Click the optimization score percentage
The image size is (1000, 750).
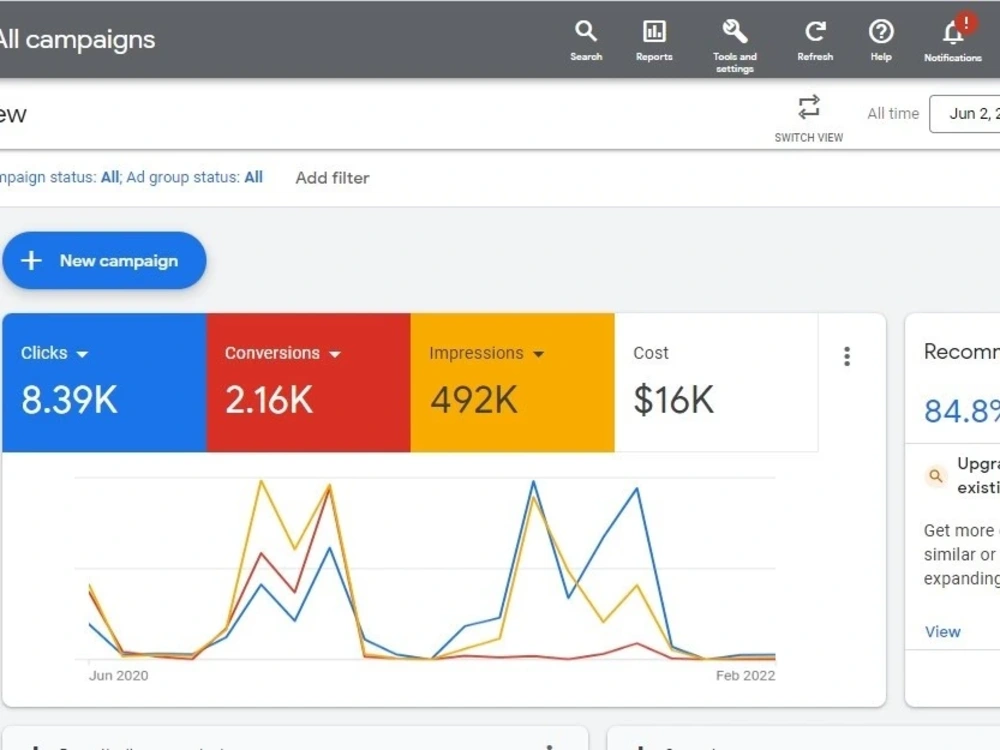coord(962,411)
